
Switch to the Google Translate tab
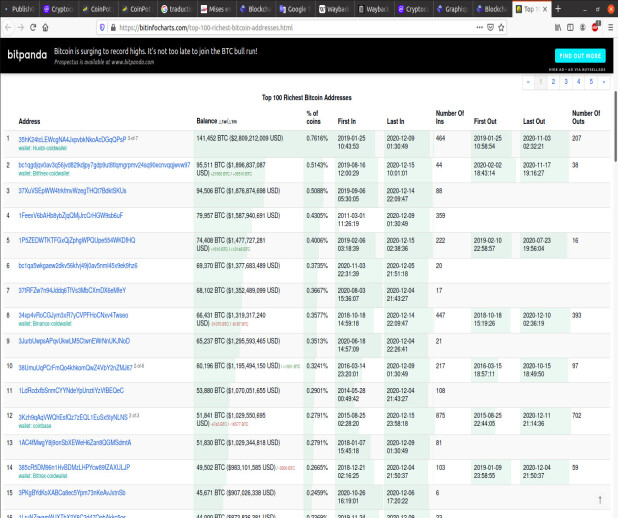(x=294, y=9)
